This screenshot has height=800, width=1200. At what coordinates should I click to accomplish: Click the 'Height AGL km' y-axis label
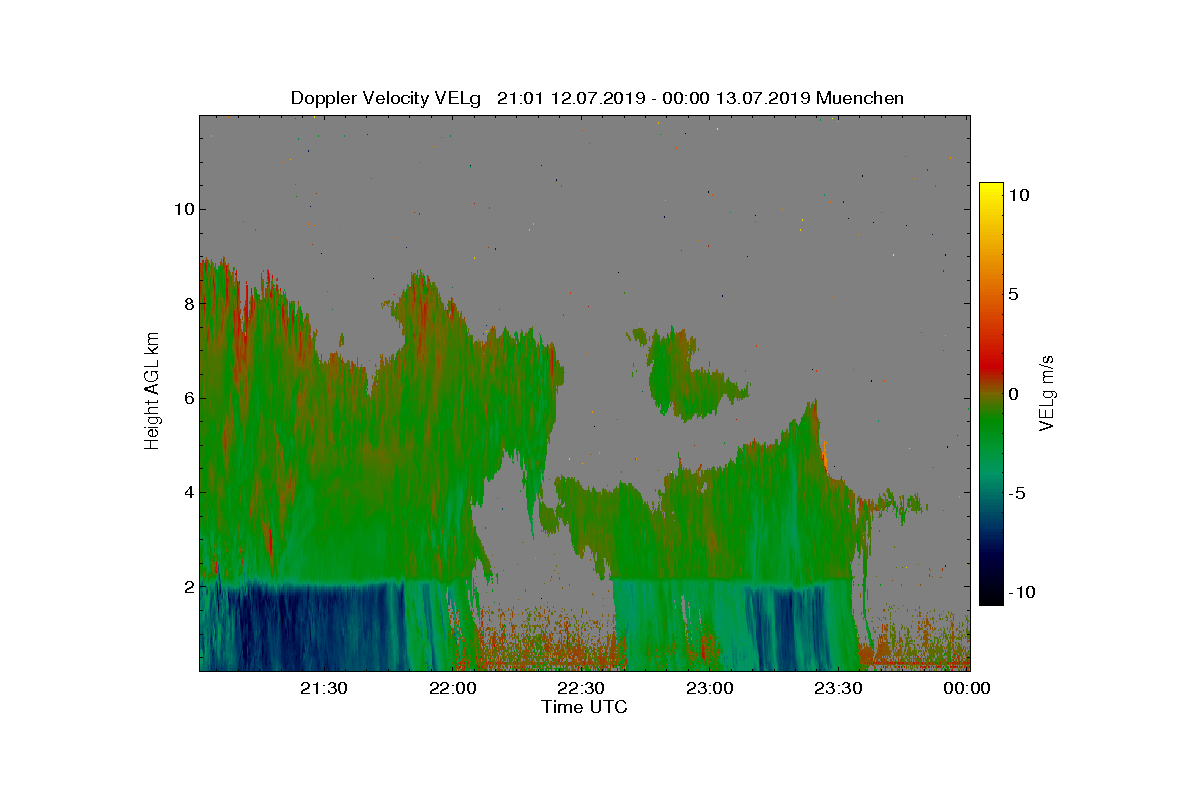tap(152, 391)
